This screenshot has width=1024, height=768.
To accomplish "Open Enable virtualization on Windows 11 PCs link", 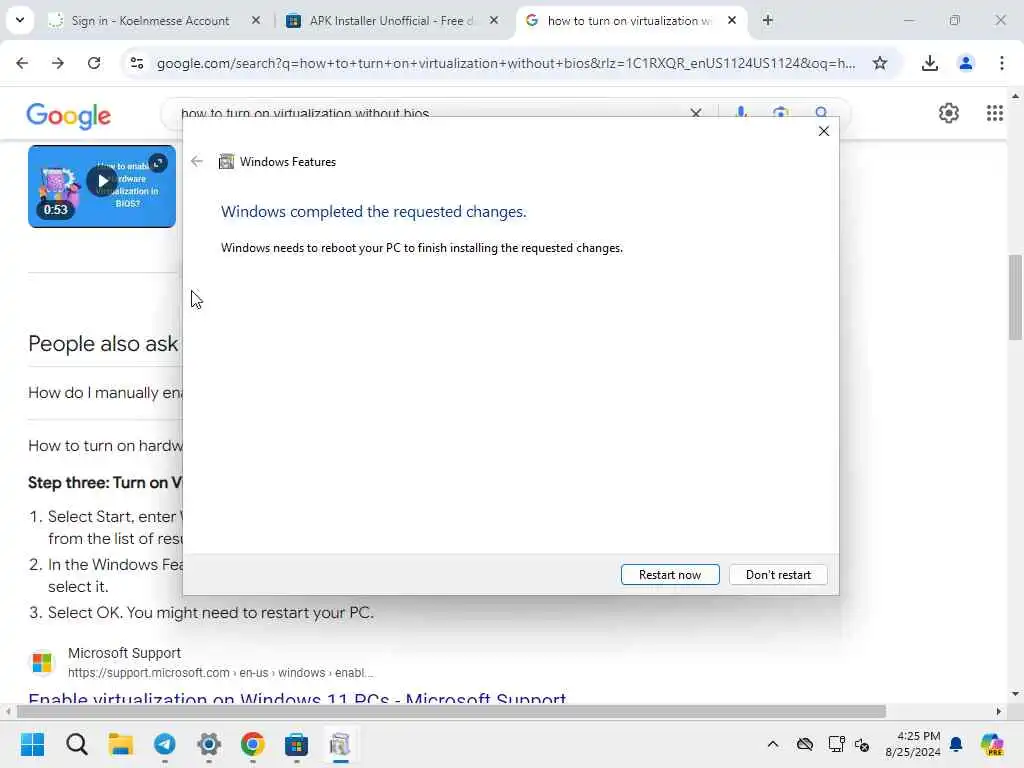I will (x=297, y=697).
